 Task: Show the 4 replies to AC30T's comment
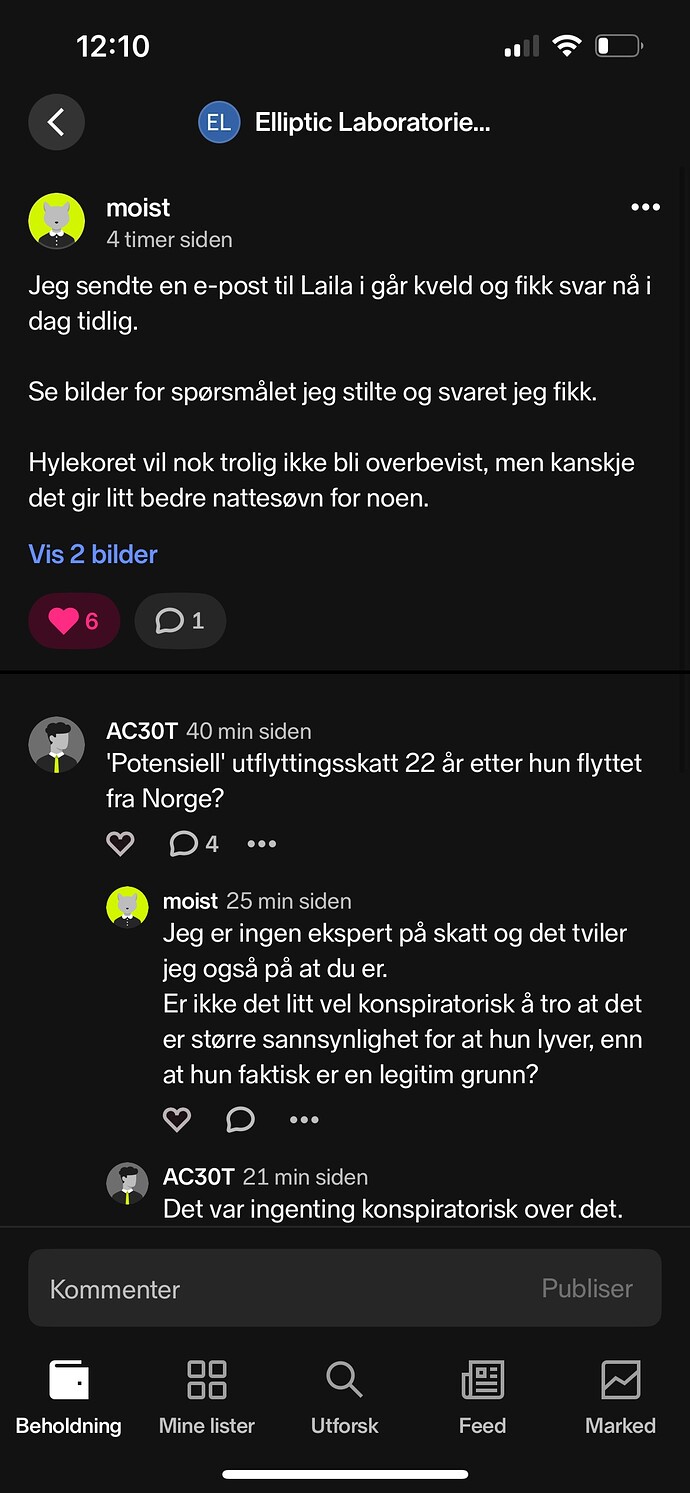194,844
